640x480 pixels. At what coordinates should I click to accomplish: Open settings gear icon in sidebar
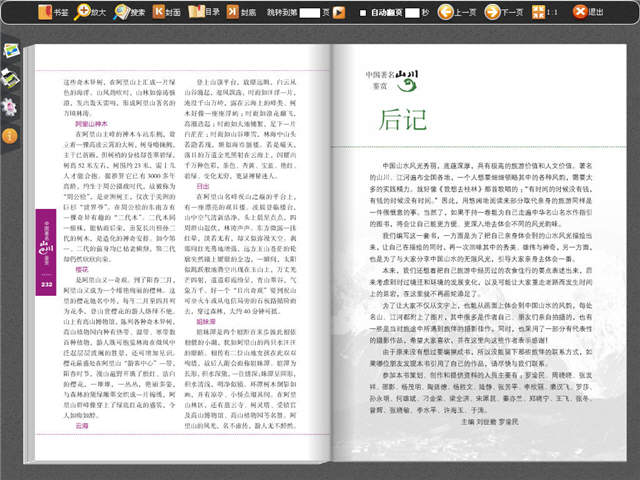[x=9, y=107]
